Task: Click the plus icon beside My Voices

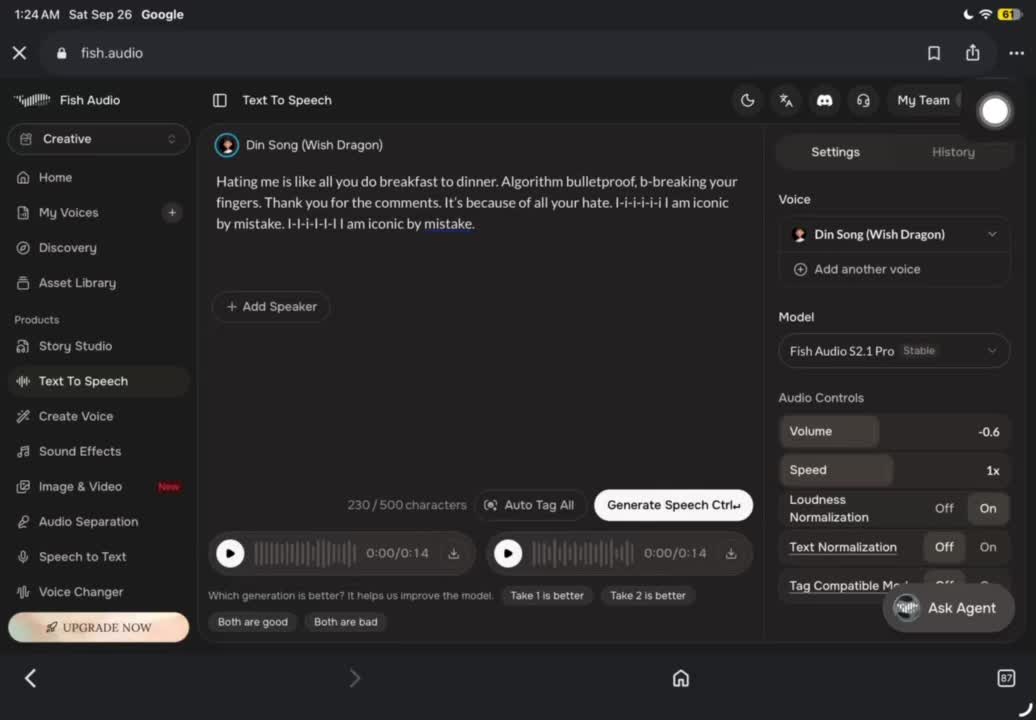Action: [172, 213]
